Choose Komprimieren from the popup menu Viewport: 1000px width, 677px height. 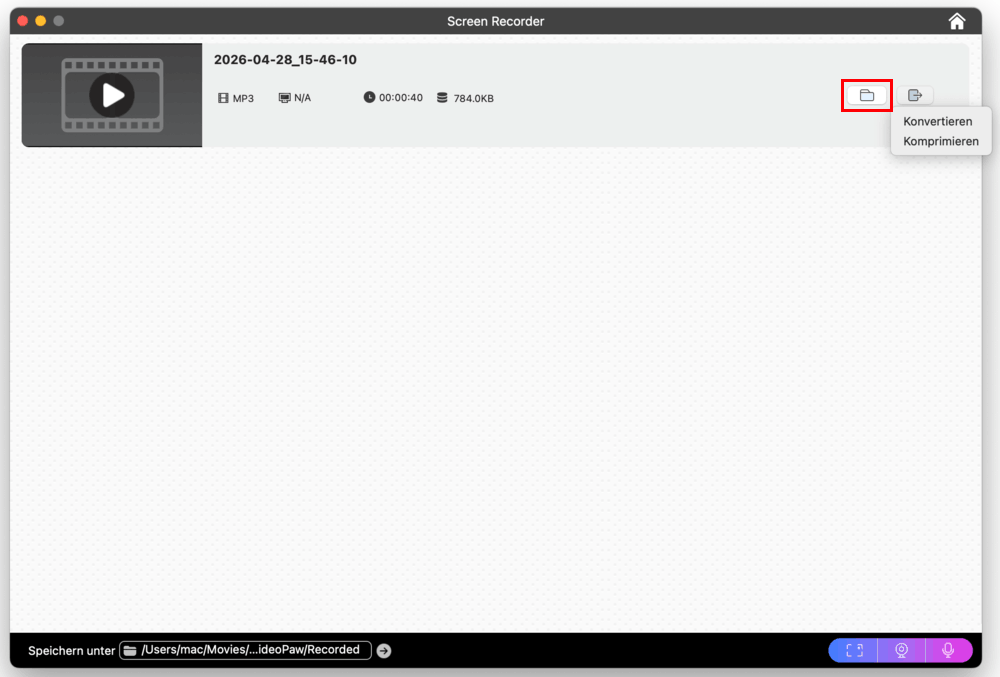click(x=941, y=142)
